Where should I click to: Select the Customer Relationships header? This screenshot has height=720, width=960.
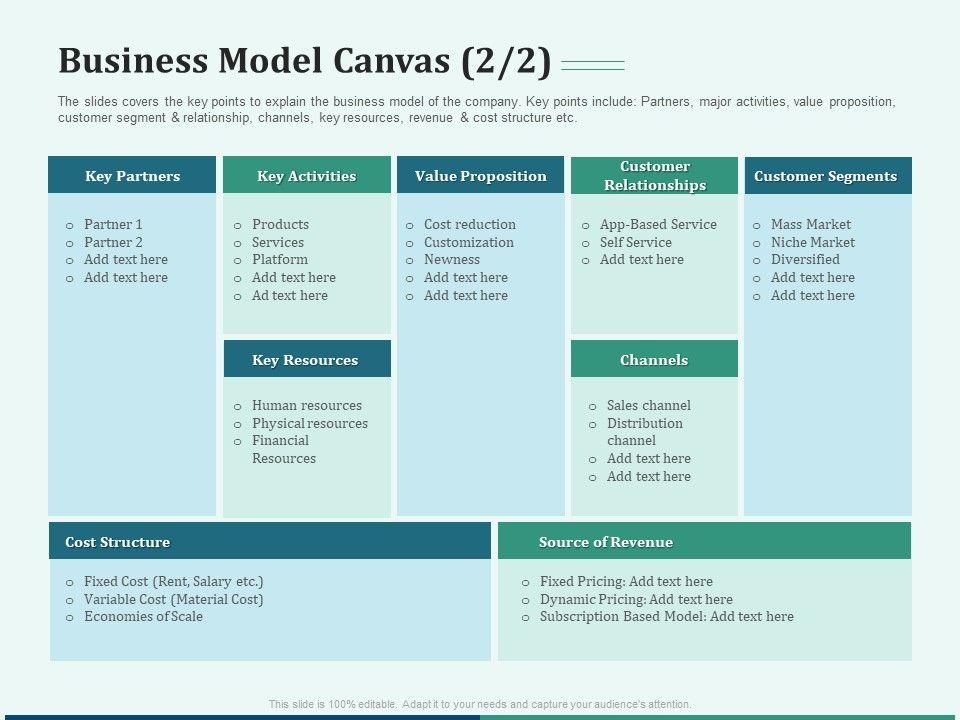click(654, 176)
